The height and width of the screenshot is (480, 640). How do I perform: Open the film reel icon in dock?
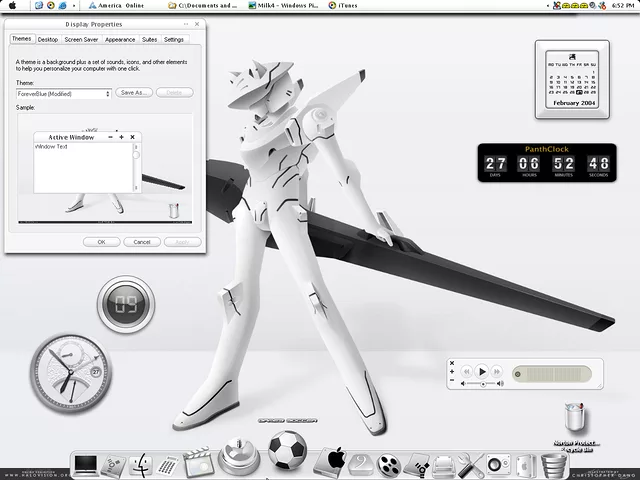click(x=390, y=465)
